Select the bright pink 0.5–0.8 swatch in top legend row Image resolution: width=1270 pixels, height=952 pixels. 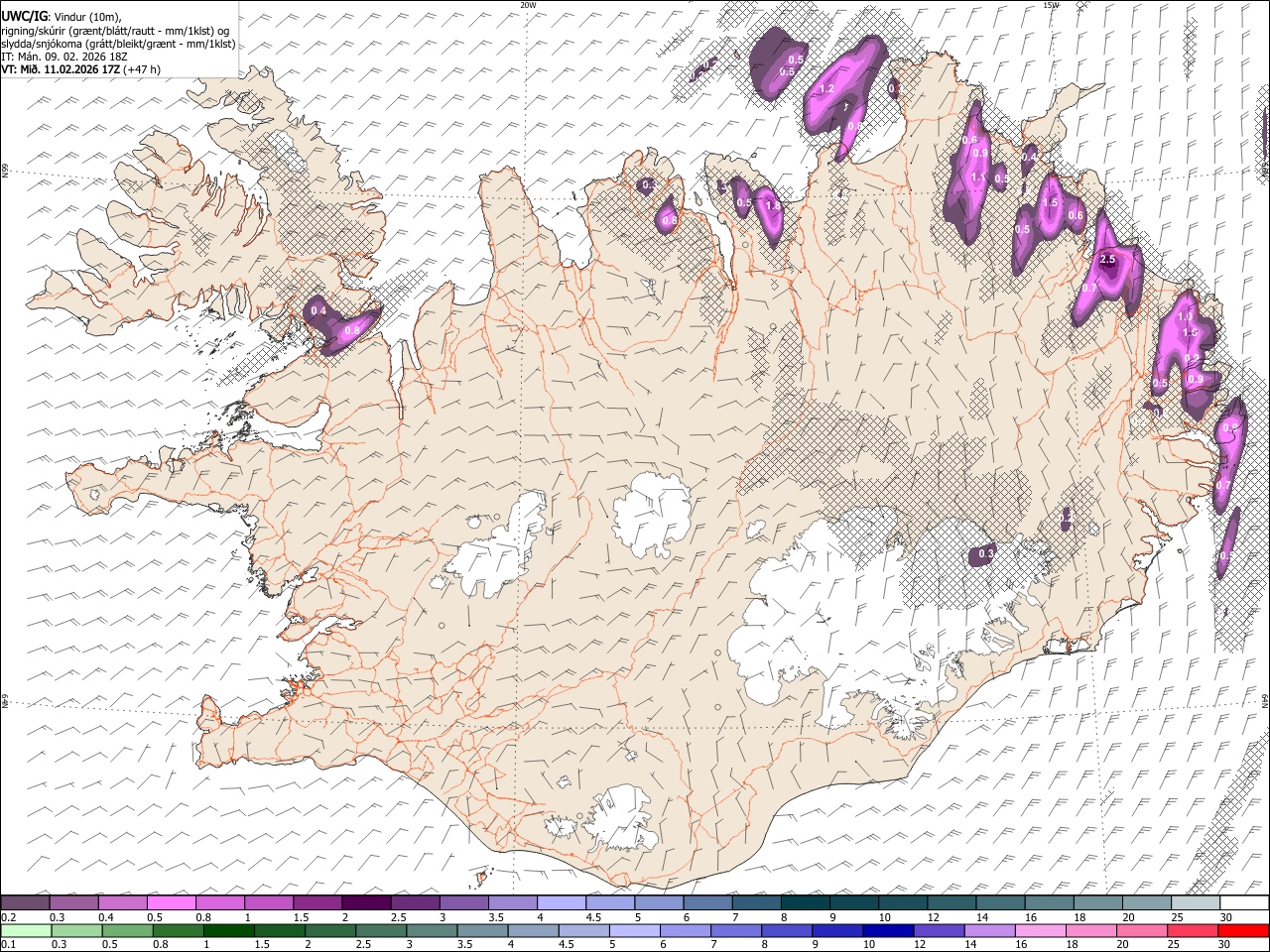pyautogui.click(x=171, y=903)
